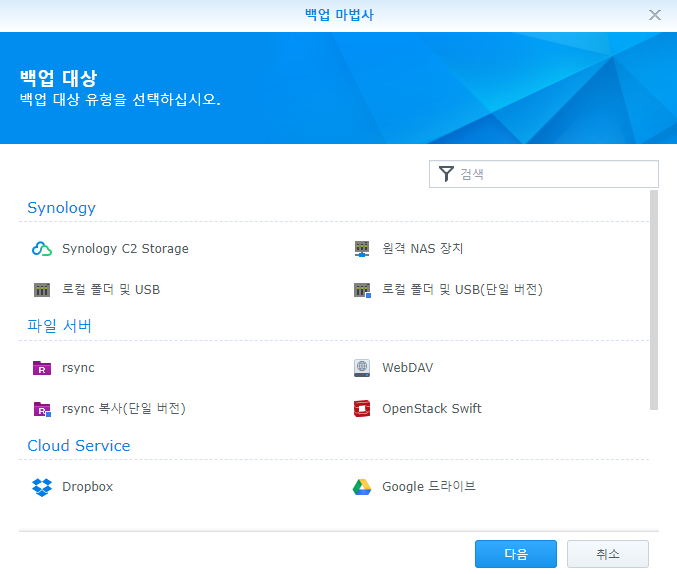Select the rsync 복사(단일 버전) icon
The width and height of the screenshot is (677, 574).
(x=42, y=409)
